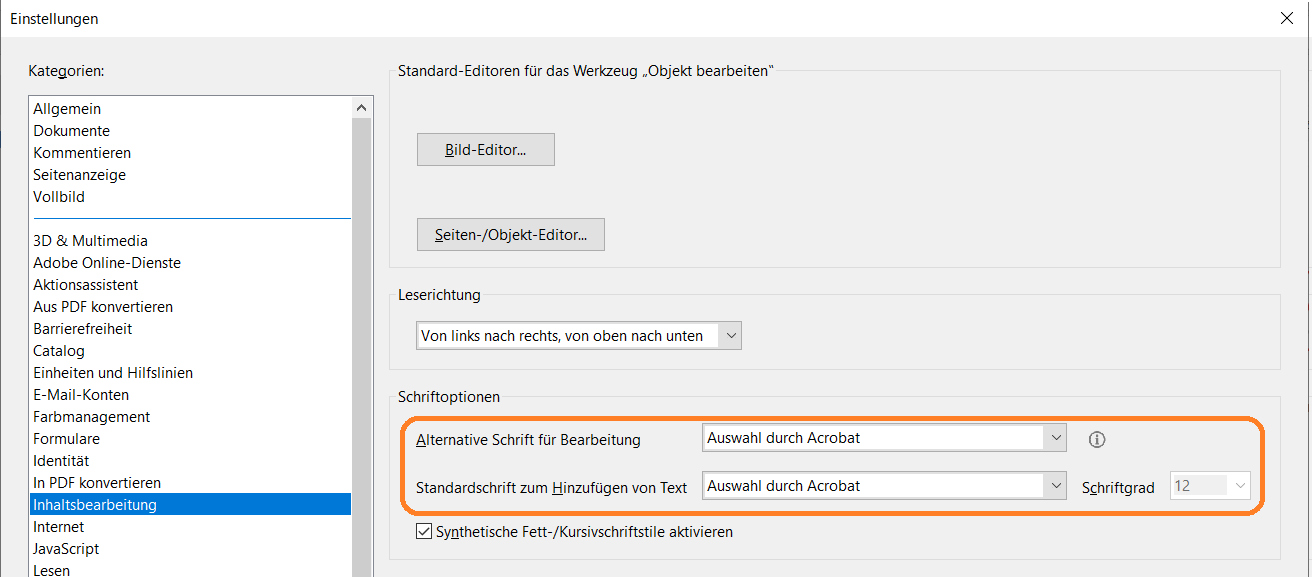
Task: Click the Seiten-/Objekt-Editor button
Action: tap(510, 234)
